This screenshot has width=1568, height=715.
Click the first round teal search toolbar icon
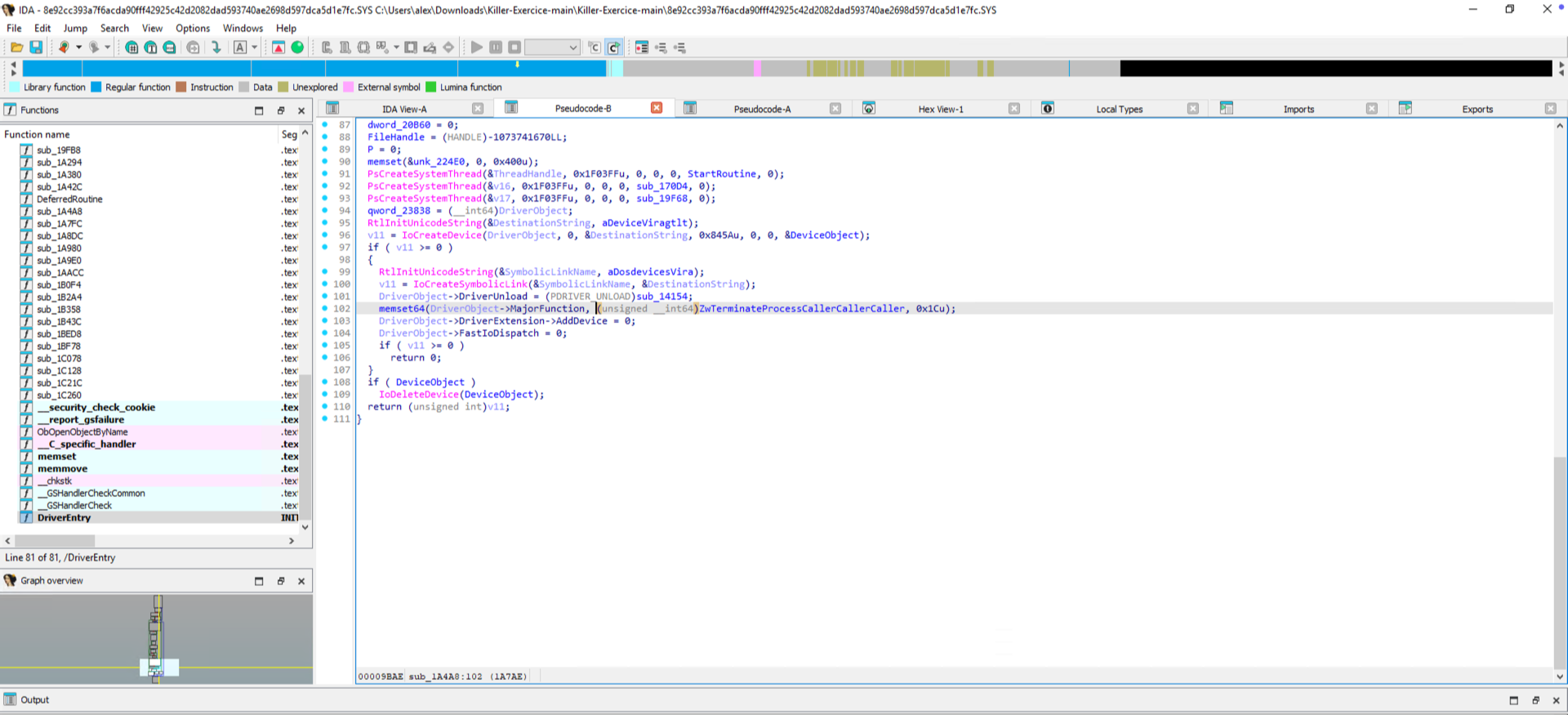tap(131, 47)
